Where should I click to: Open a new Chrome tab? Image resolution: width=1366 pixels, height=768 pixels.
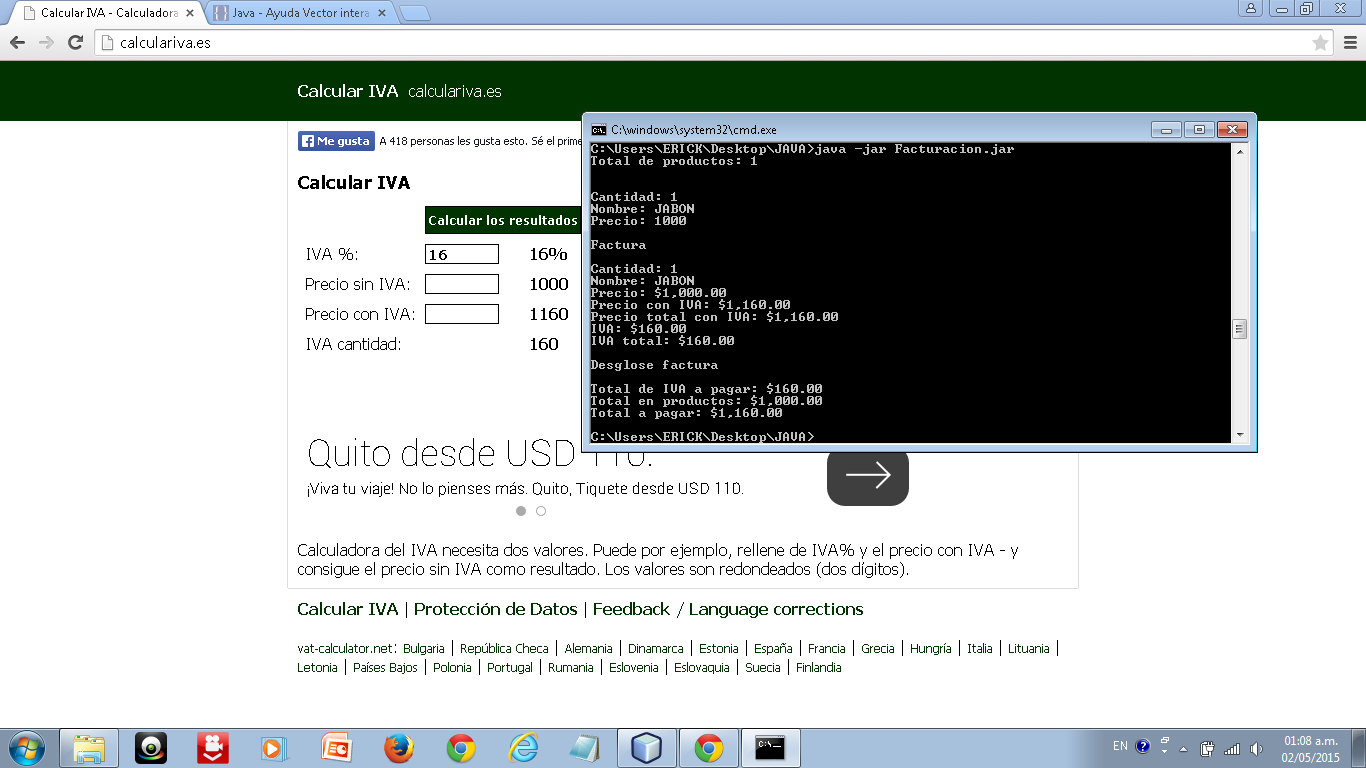[414, 14]
